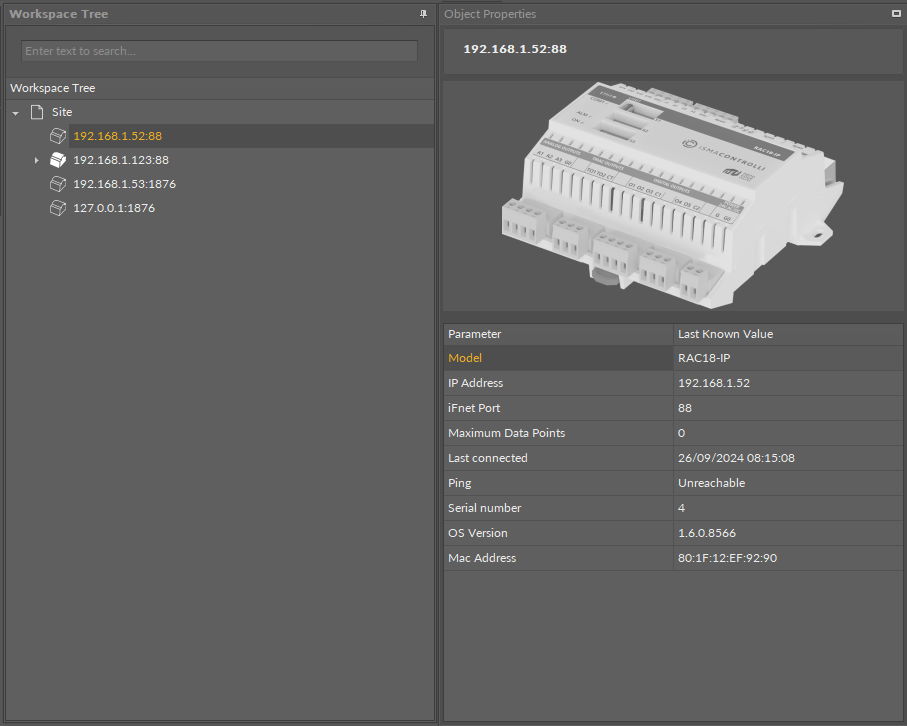The width and height of the screenshot is (907, 726).
Task: Click device icon for 192.168.1.52:88
Action: (x=58, y=136)
